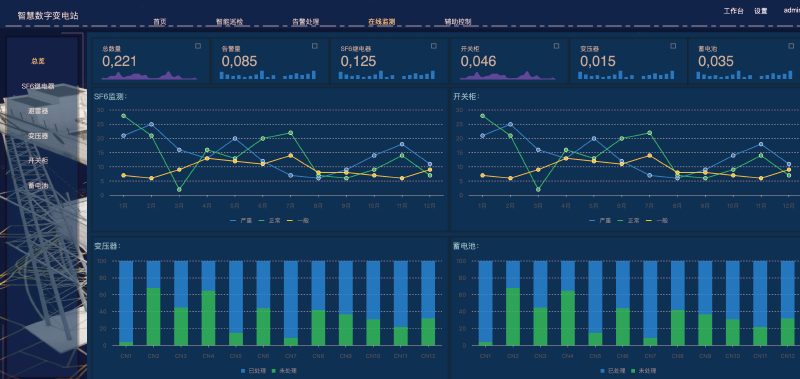The height and width of the screenshot is (379, 800).
Task: Open the 首页 tab
Action: point(160,22)
